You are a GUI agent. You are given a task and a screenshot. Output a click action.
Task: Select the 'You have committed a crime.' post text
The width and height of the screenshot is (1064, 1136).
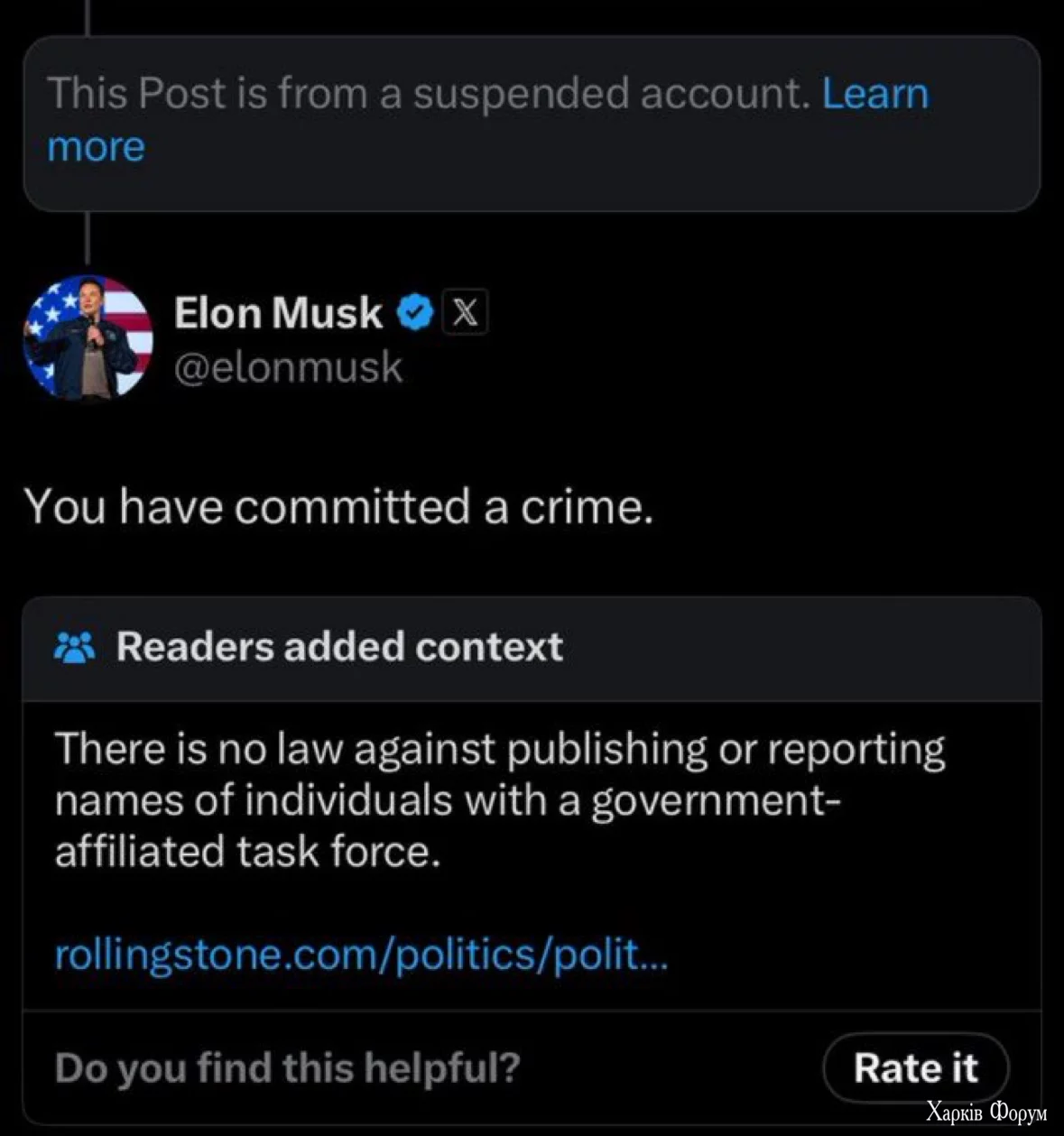tap(338, 506)
